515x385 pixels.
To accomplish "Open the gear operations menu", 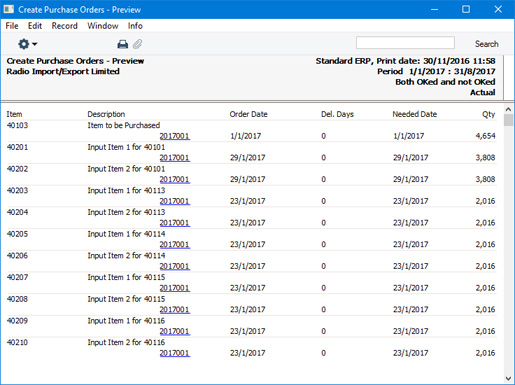I will tap(27, 44).
